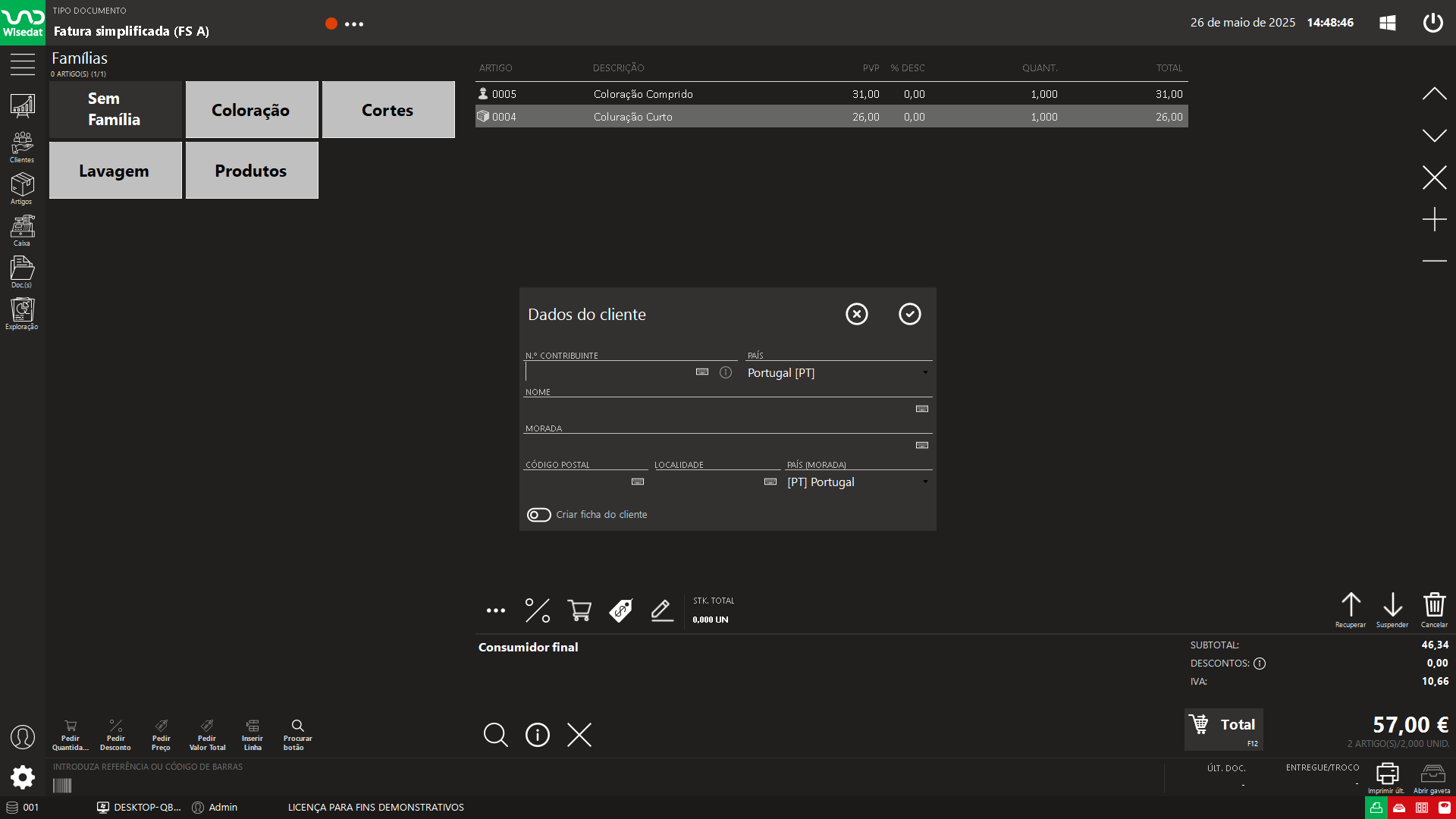Click the percent discount icon
The image size is (1456, 819).
point(538,610)
